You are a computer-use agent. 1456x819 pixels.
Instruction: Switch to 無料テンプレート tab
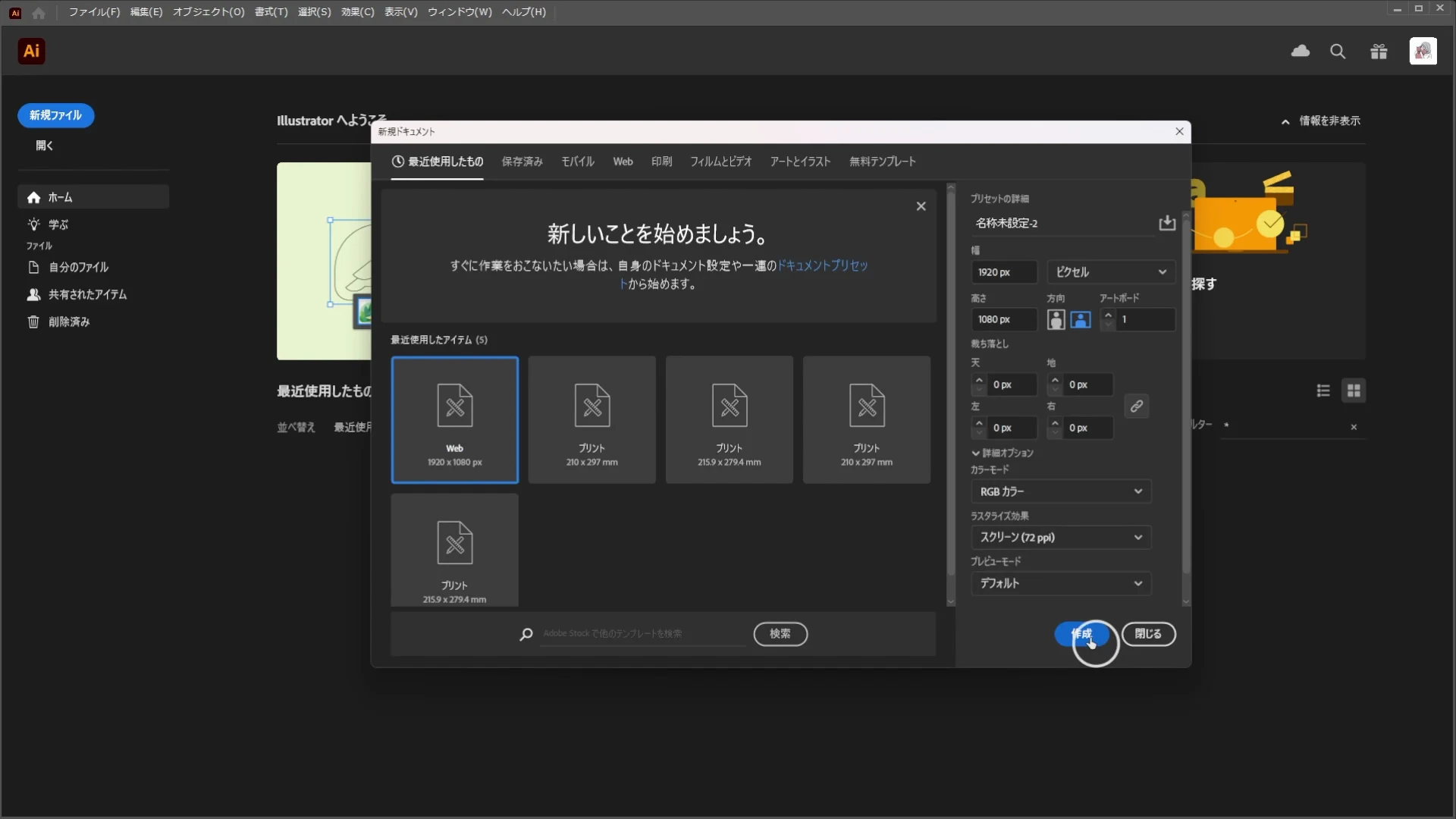click(882, 162)
